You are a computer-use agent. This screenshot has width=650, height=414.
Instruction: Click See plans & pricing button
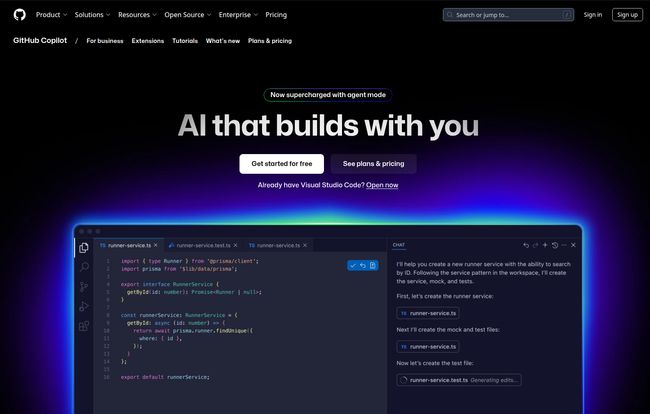[374, 164]
